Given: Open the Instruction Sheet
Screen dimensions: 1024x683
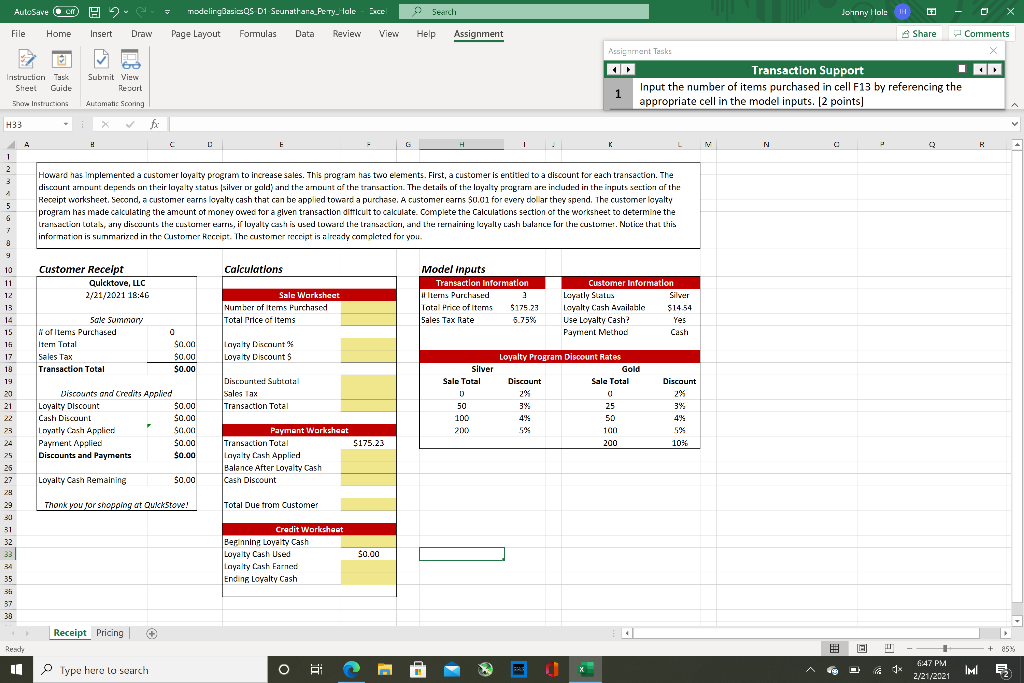Looking at the screenshot, I should tap(26, 71).
